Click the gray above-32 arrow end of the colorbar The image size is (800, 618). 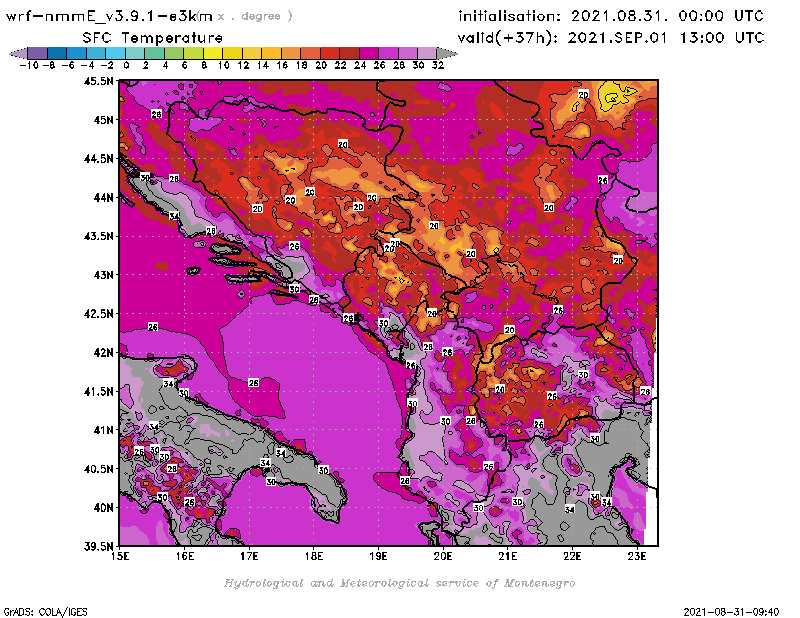[x=446, y=53]
